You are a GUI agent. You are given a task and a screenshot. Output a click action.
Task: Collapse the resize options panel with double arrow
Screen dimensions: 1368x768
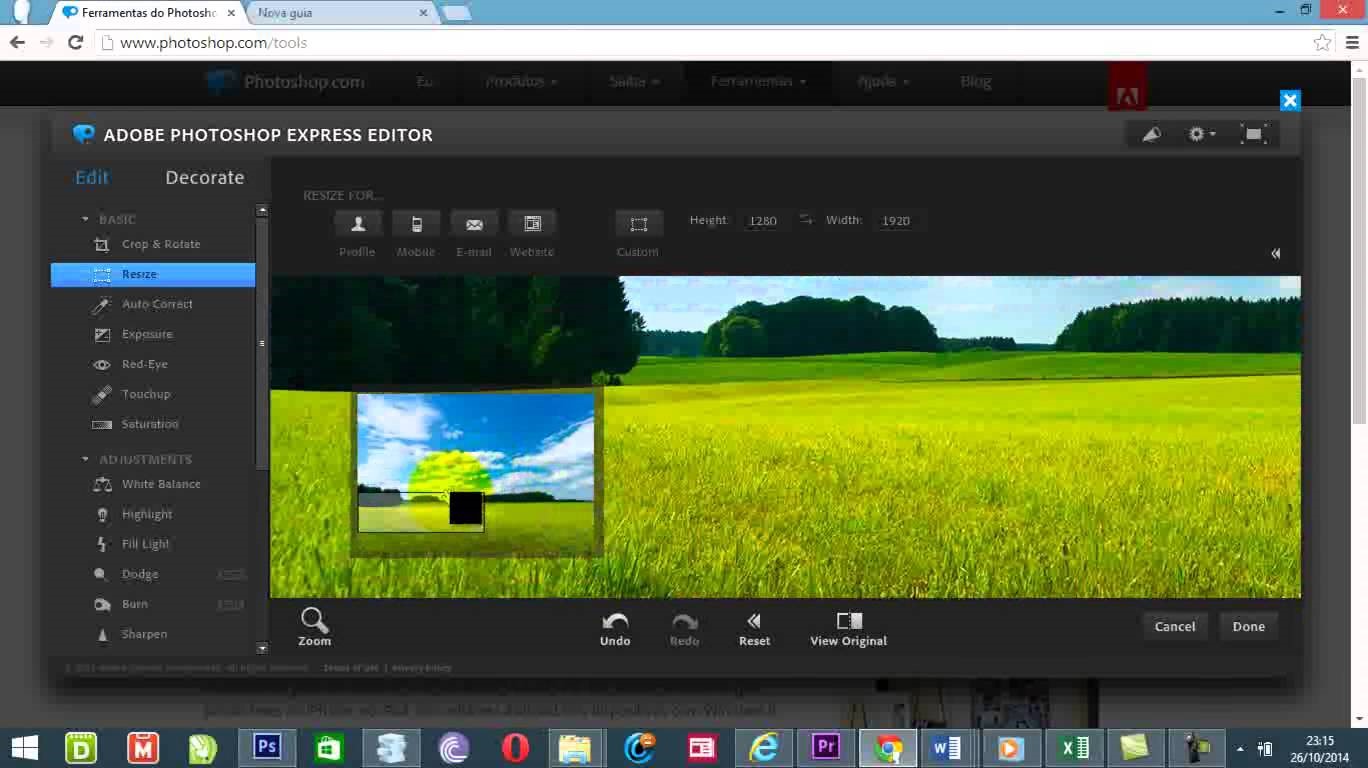[x=1276, y=253]
